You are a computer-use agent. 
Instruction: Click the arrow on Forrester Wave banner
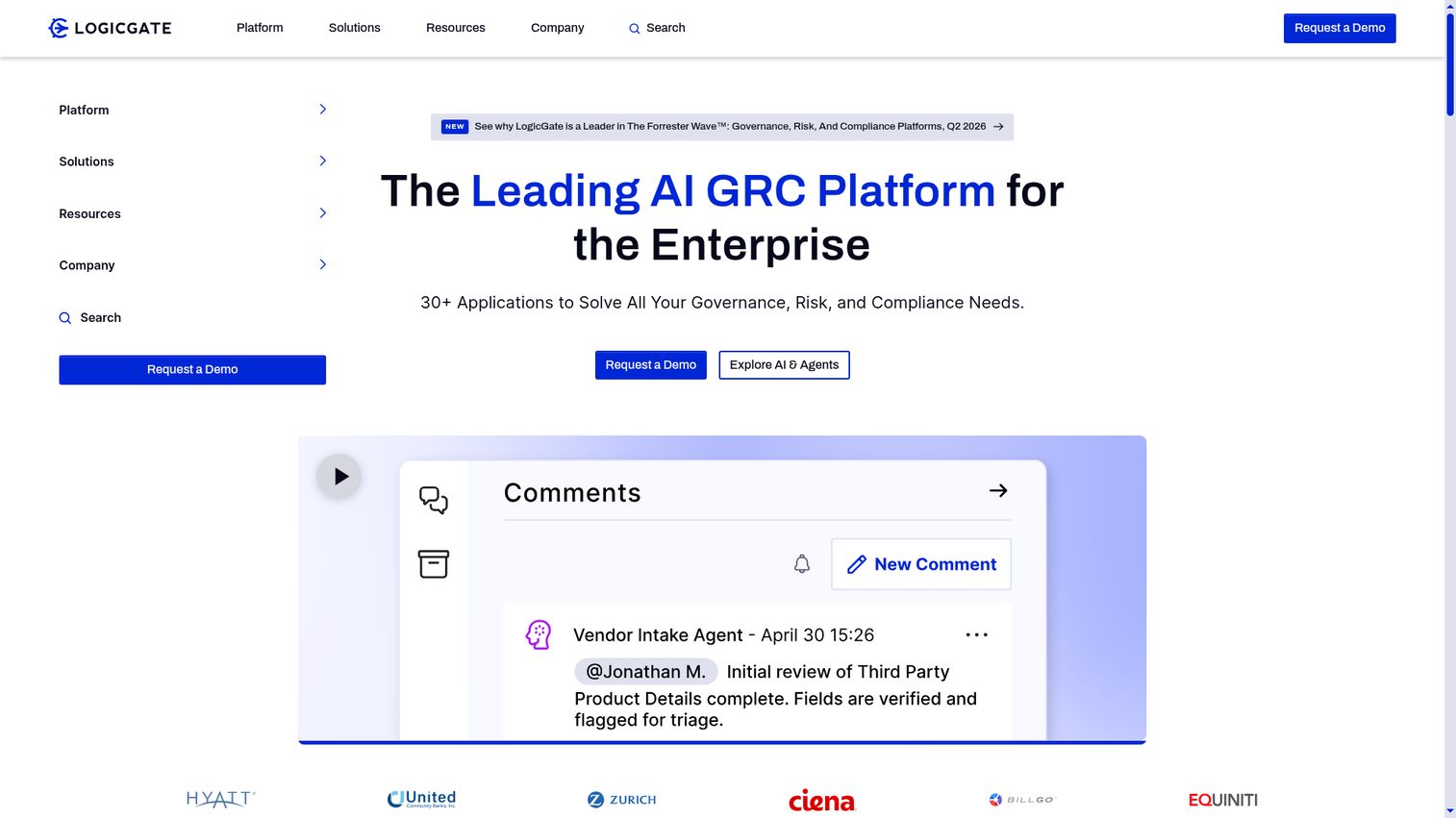point(998,127)
